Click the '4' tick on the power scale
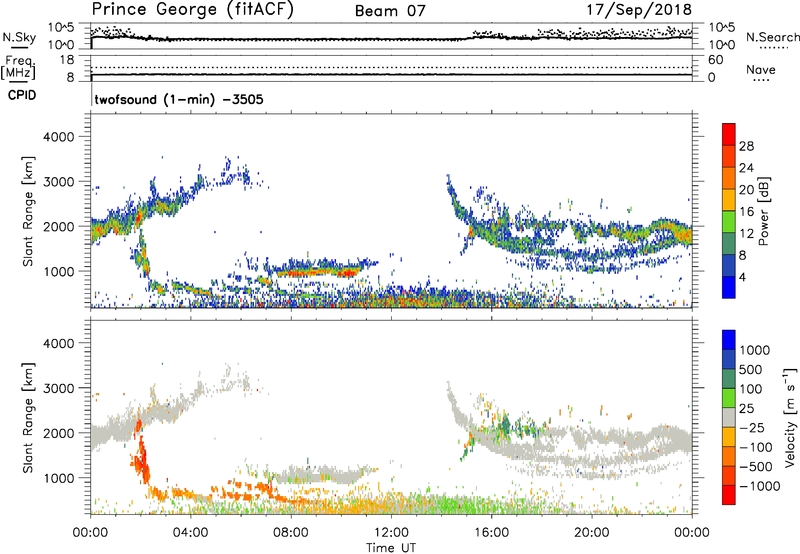This screenshot has height=554, width=800. tap(742, 278)
